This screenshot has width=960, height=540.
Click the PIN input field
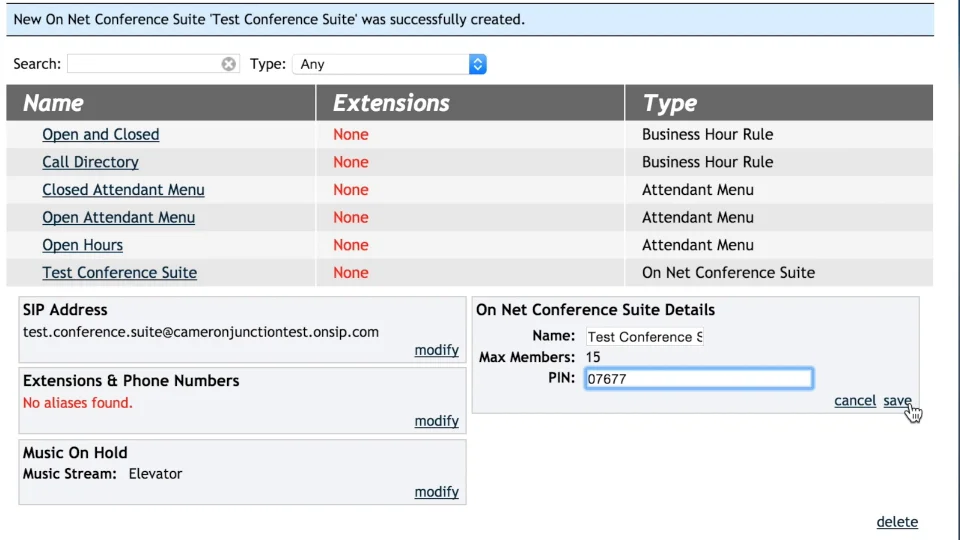pos(698,379)
